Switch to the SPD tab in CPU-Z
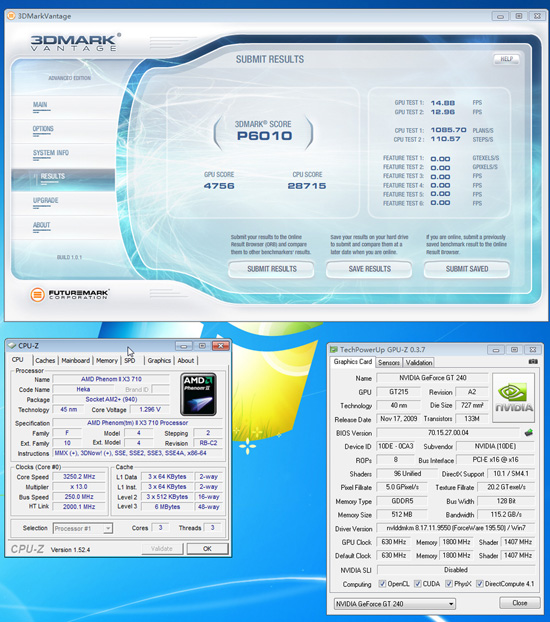This screenshot has width=550, height=622. (x=130, y=360)
